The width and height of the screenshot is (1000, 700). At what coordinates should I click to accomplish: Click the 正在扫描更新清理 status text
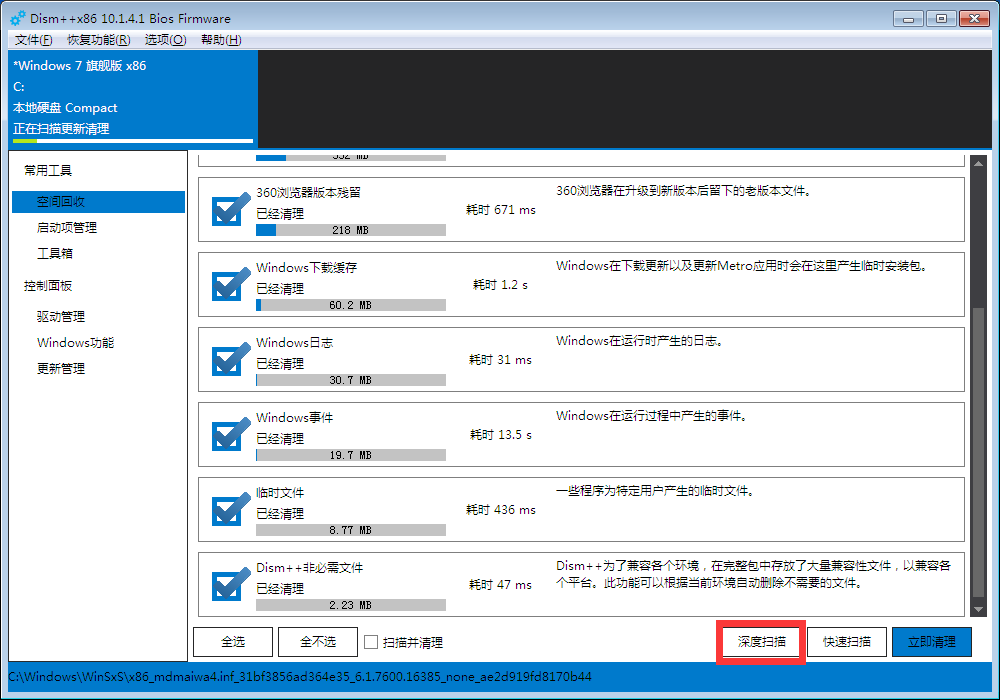point(61,129)
